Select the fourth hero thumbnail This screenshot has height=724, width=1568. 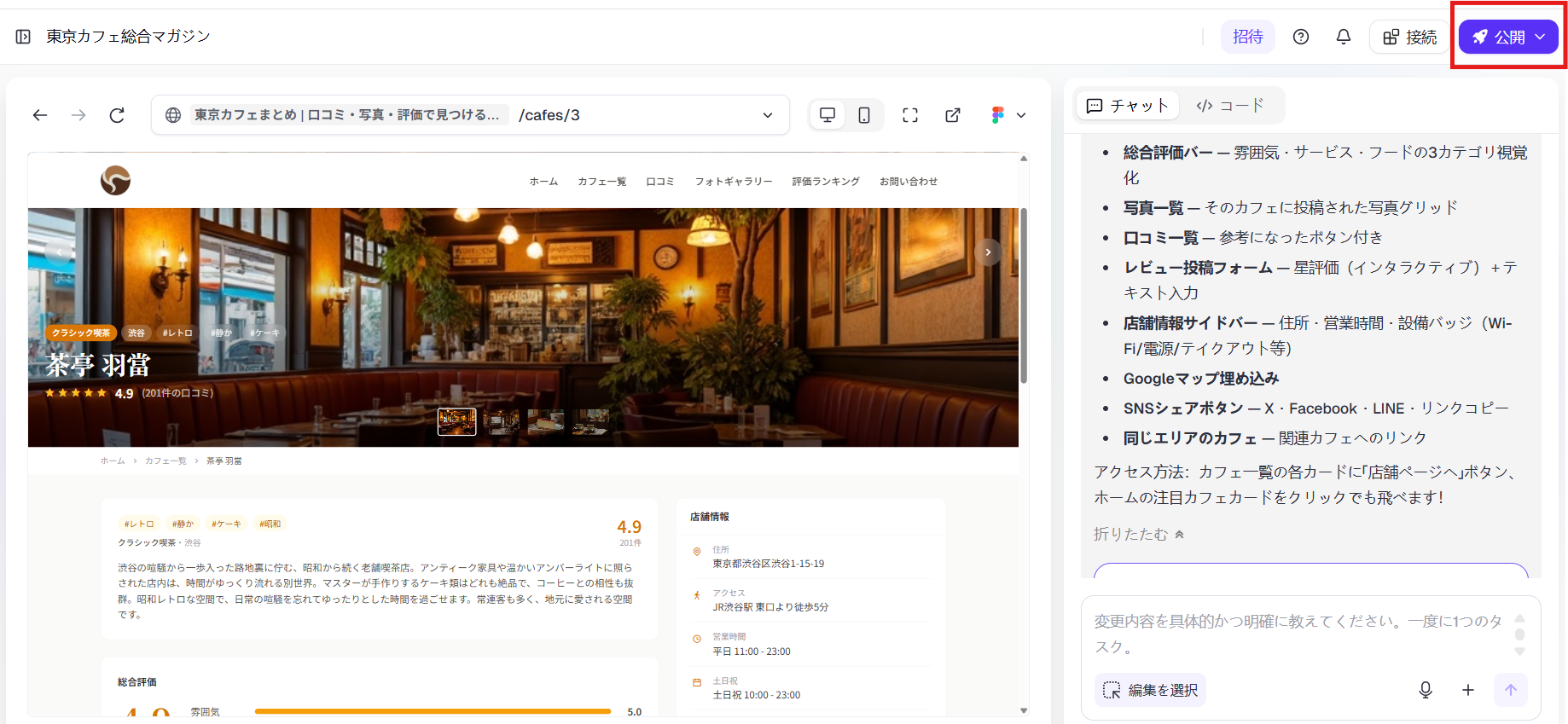[x=590, y=421]
